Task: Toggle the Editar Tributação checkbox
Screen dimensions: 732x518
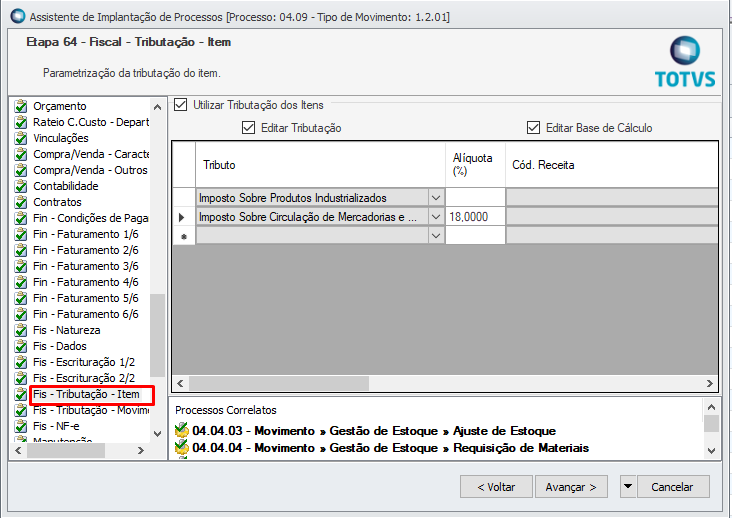Action: (248, 127)
